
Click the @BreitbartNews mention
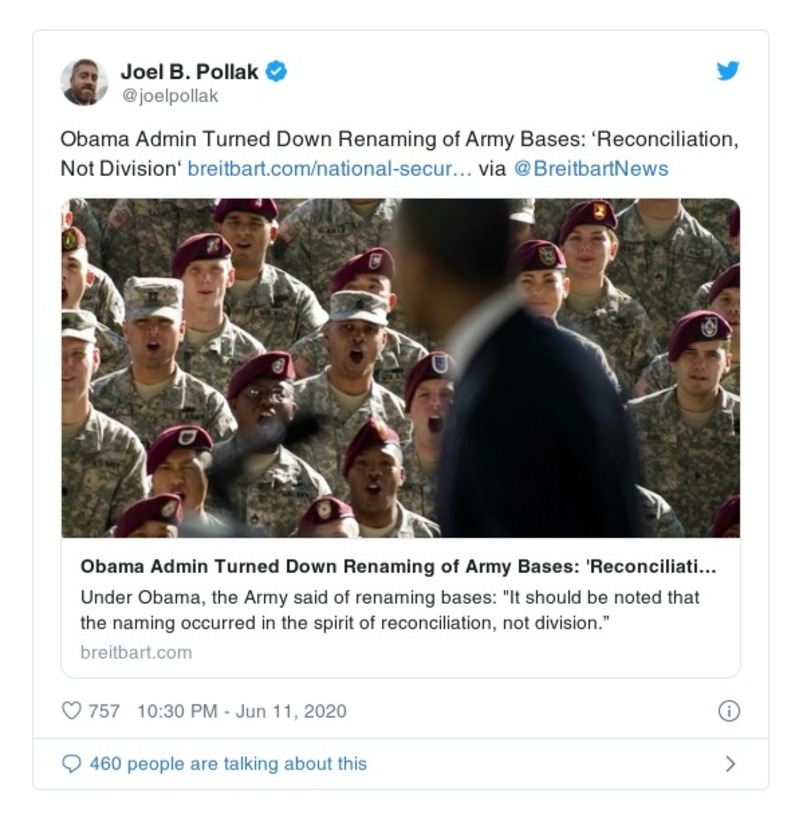pos(590,168)
